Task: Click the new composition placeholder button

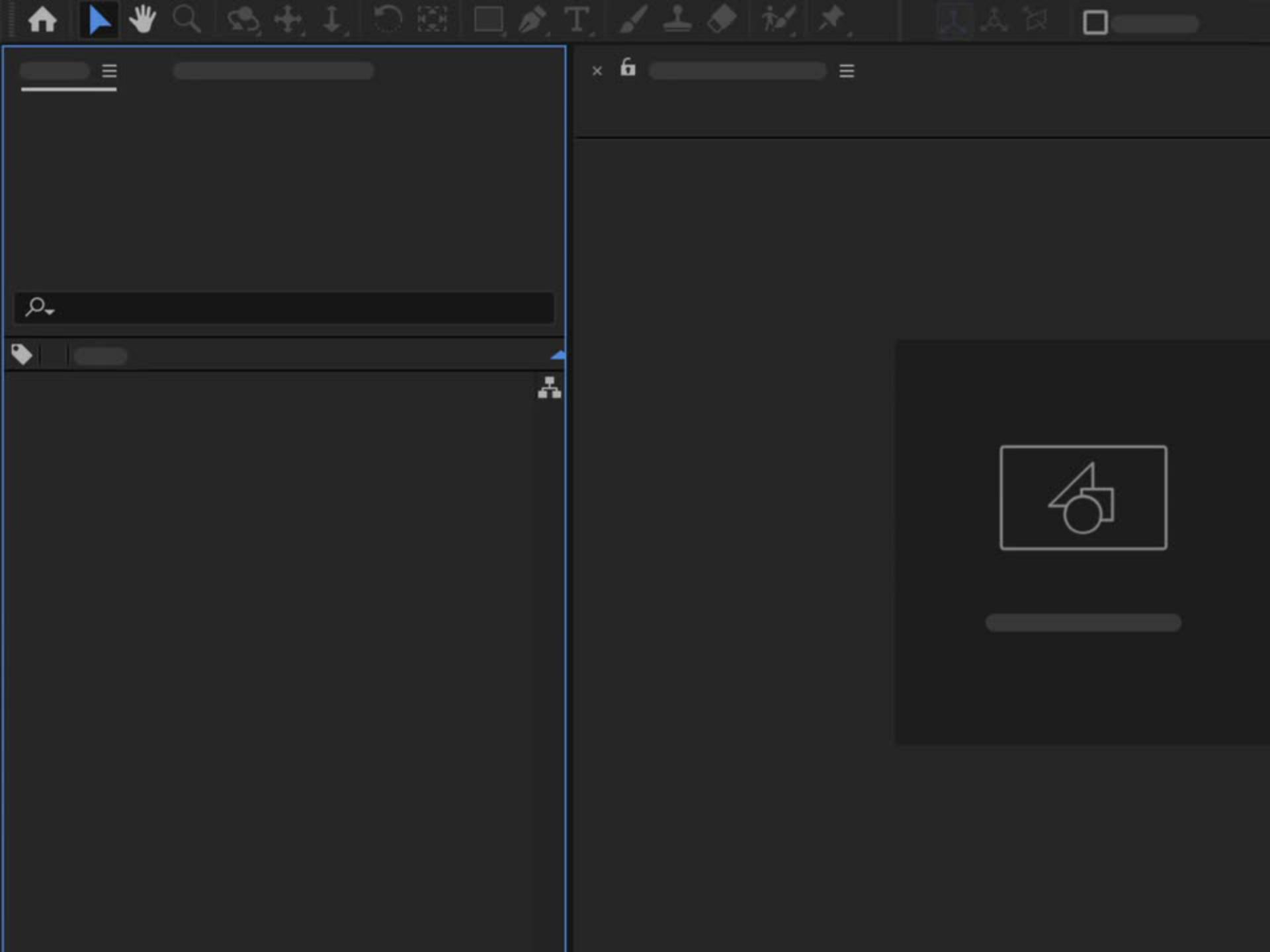Action: 1083,498
